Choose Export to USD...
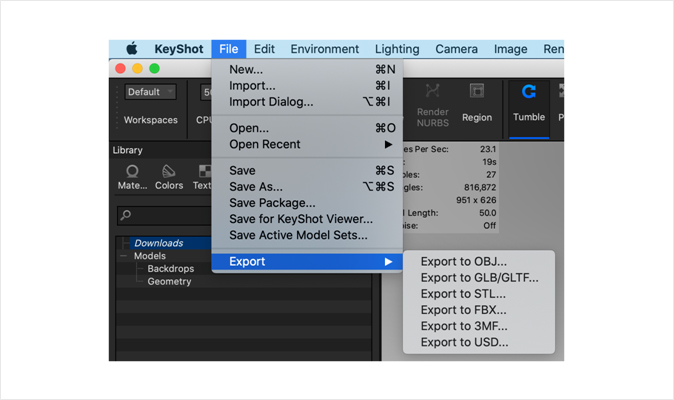674x400 pixels. pyautogui.click(x=479, y=342)
